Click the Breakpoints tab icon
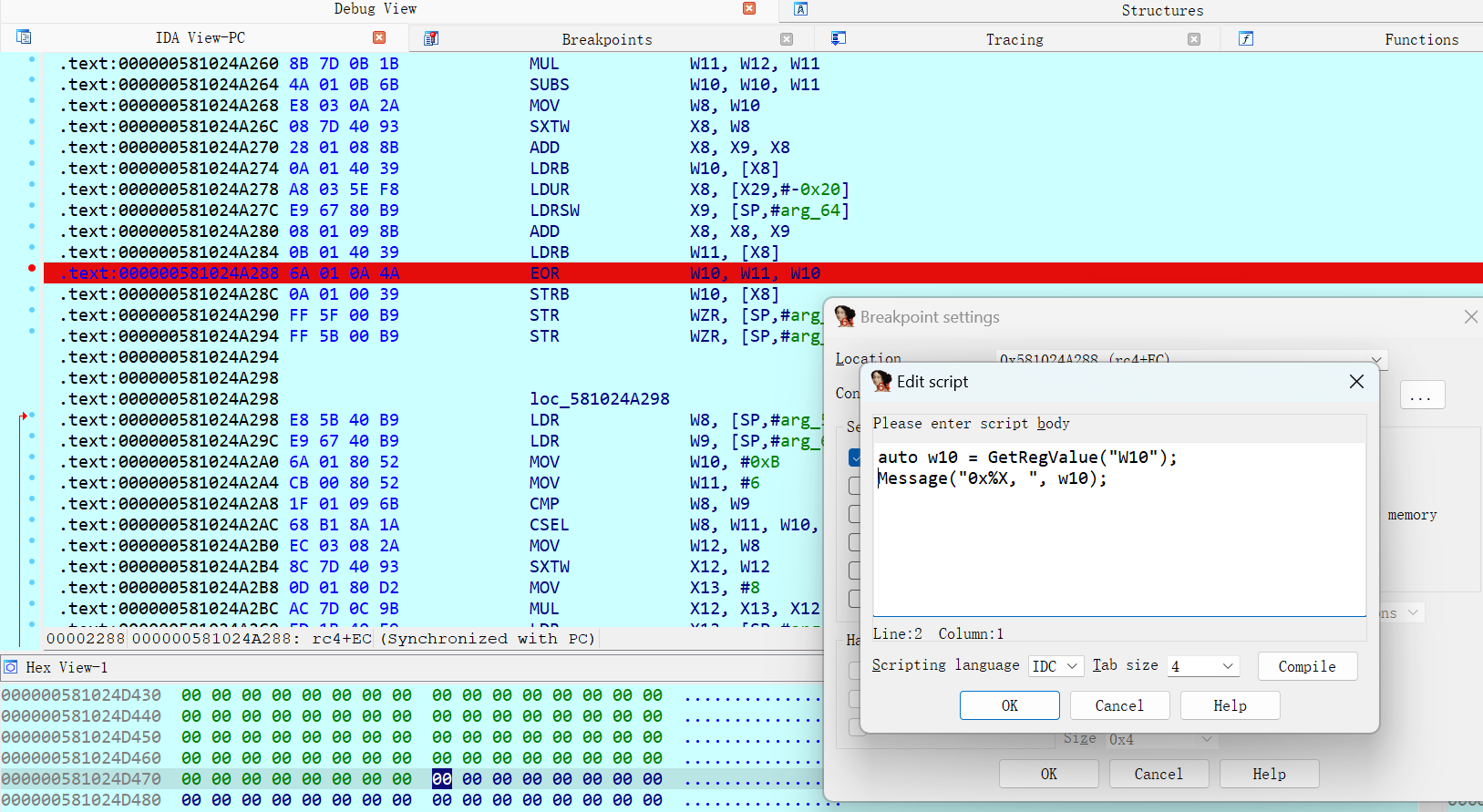This screenshot has width=1483, height=812. pos(431,38)
